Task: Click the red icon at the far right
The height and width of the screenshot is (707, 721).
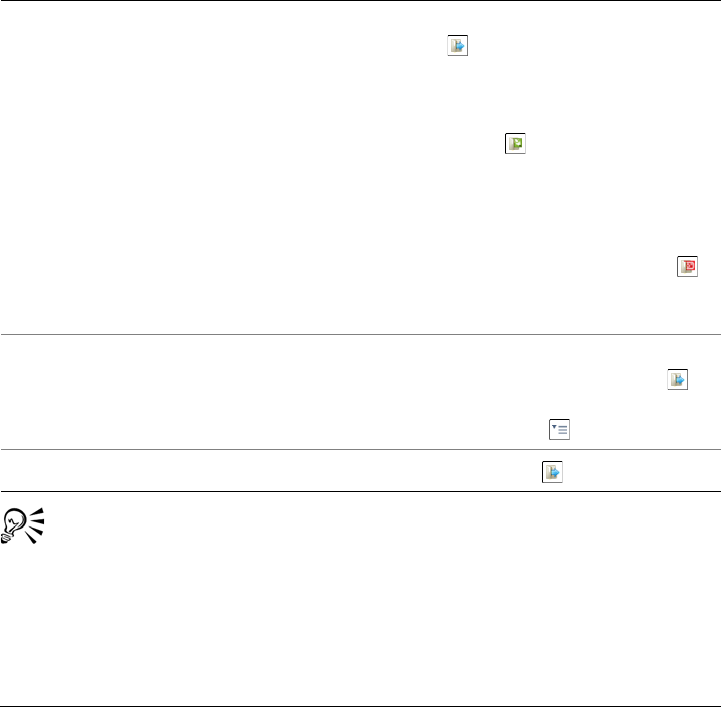Action: coord(687,265)
